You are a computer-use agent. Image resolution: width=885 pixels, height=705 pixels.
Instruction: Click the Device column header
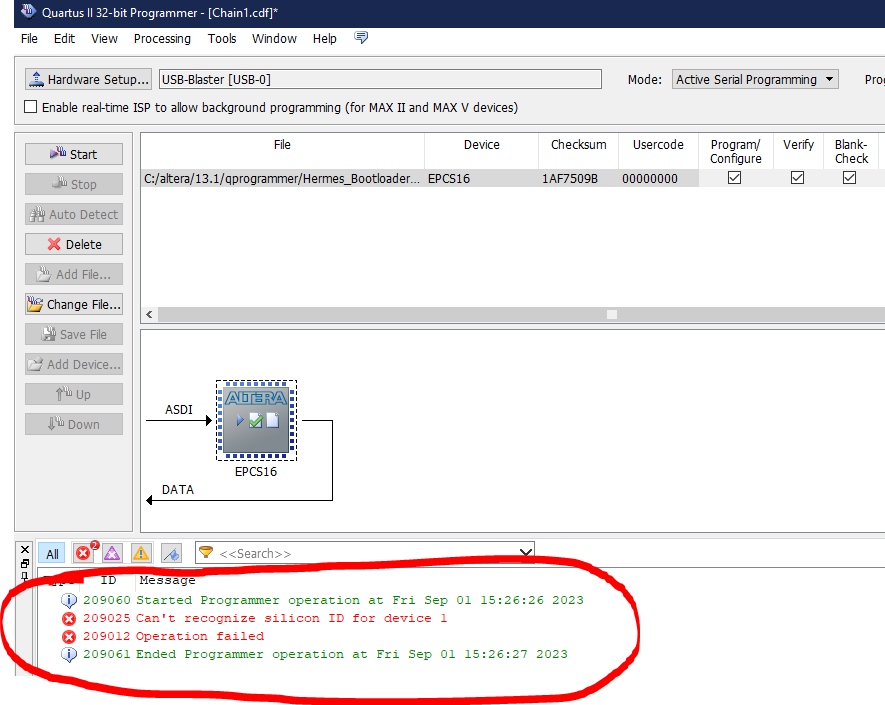point(481,145)
